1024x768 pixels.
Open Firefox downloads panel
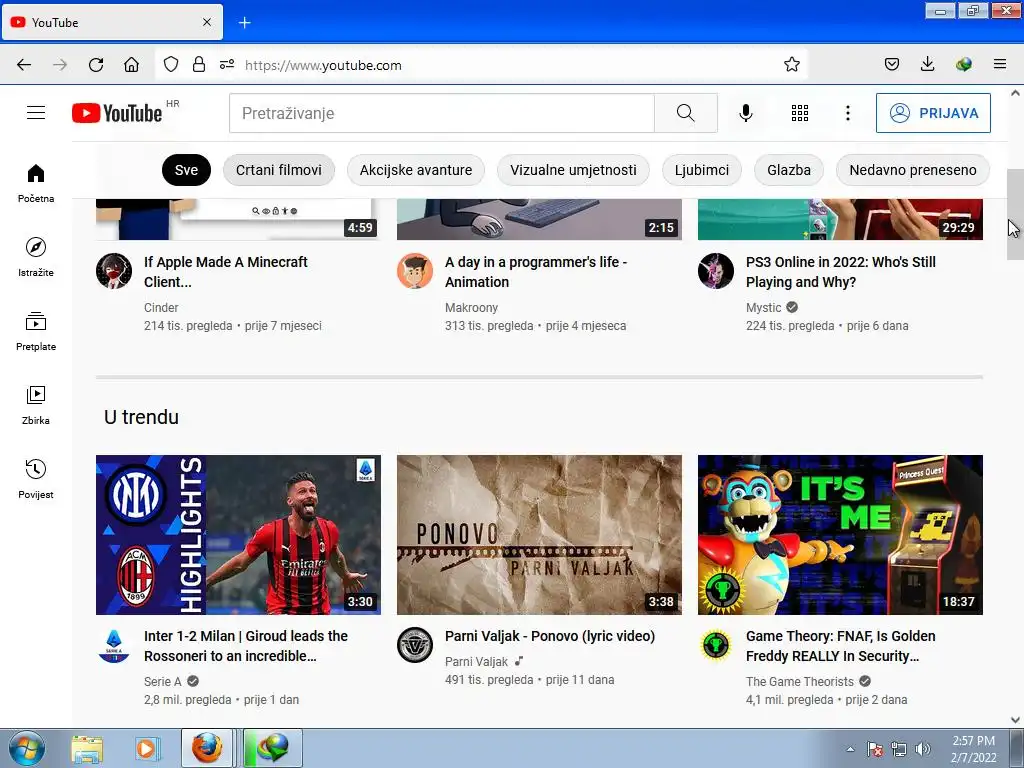pyautogui.click(x=927, y=64)
